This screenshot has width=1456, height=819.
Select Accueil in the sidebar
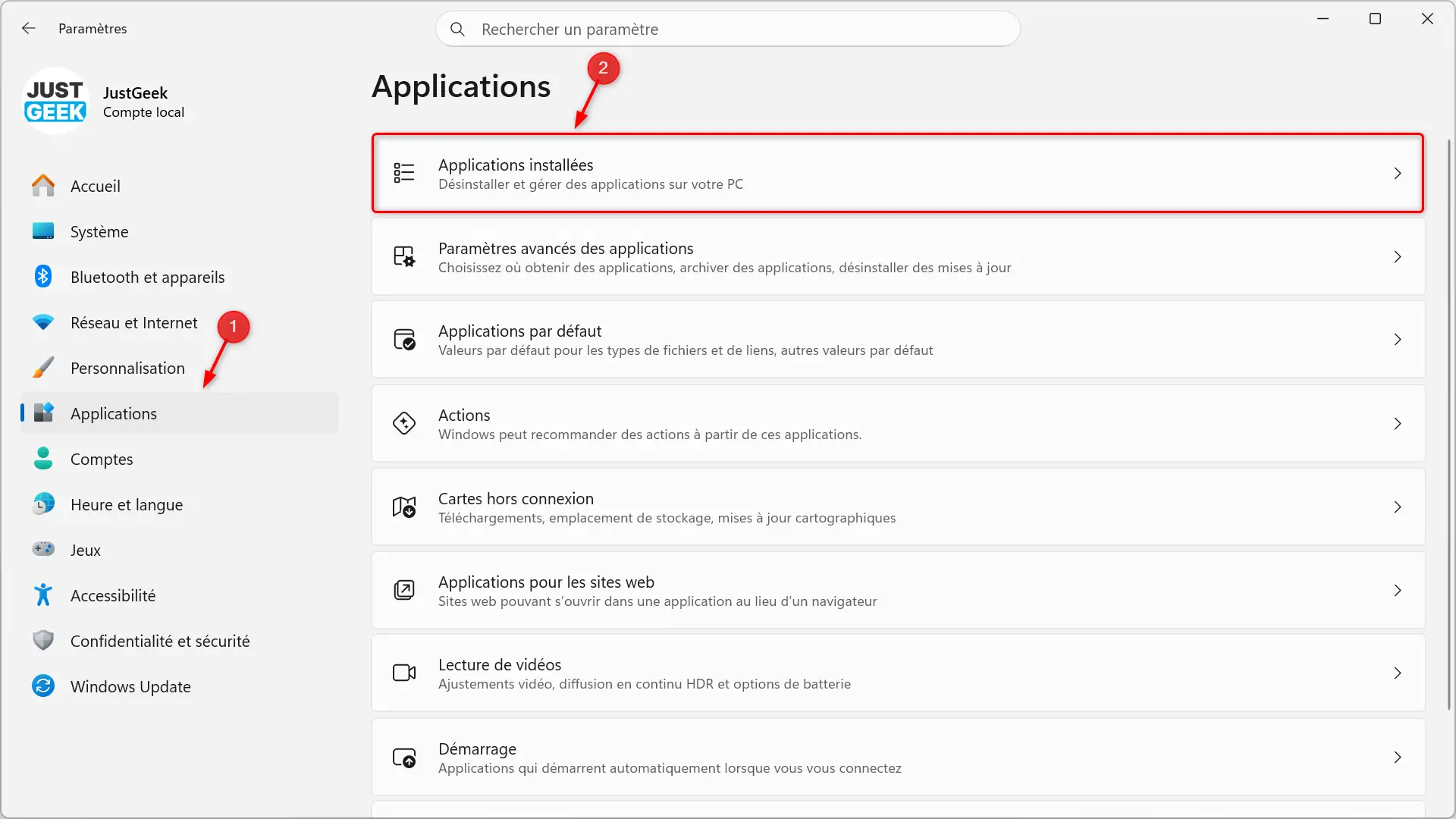click(179, 186)
